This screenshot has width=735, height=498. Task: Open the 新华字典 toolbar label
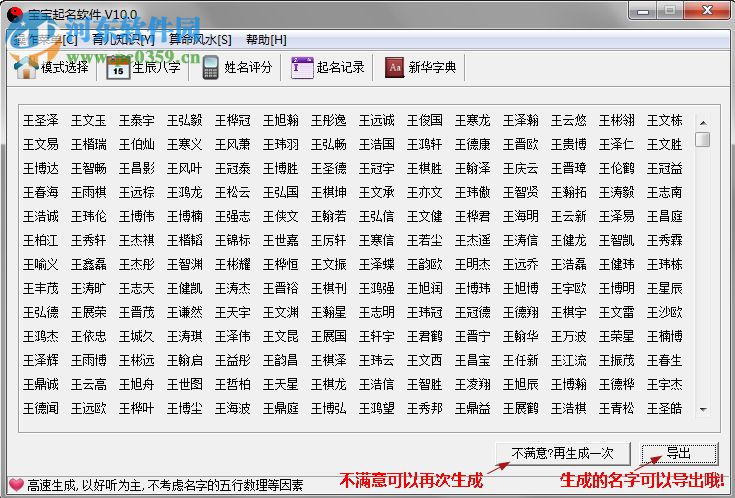432,68
